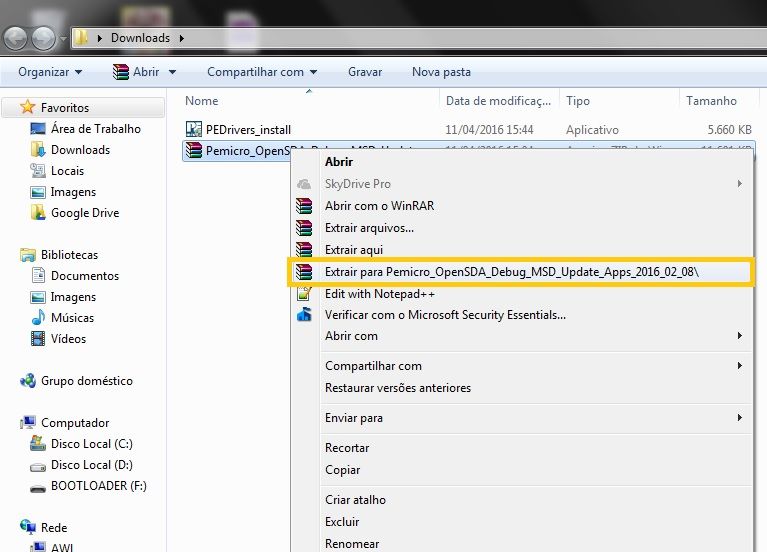The image size is (767, 552).
Task: Sort by the Data de modificaç... column header
Action: click(499, 100)
